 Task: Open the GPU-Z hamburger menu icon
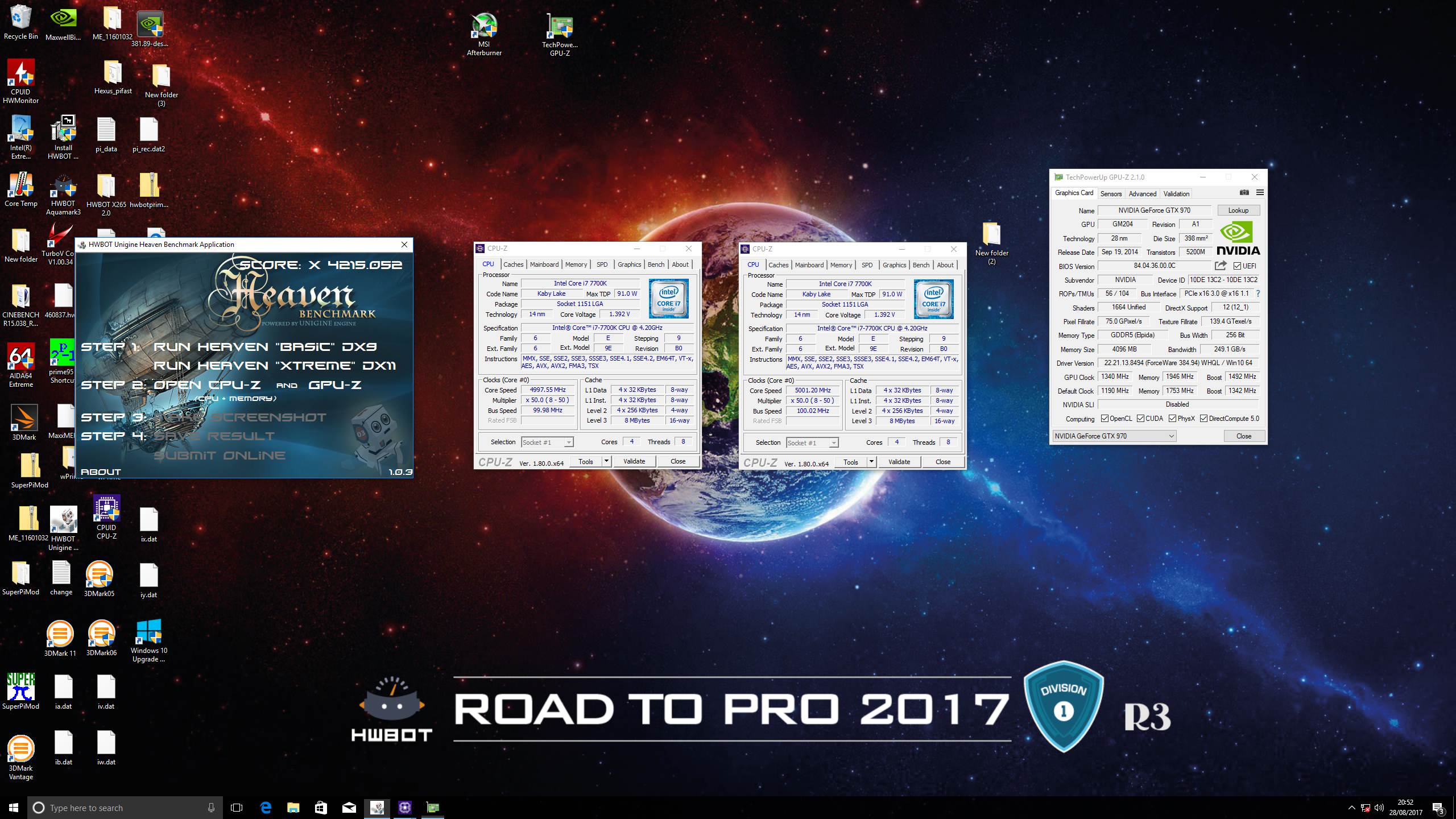(1260, 193)
